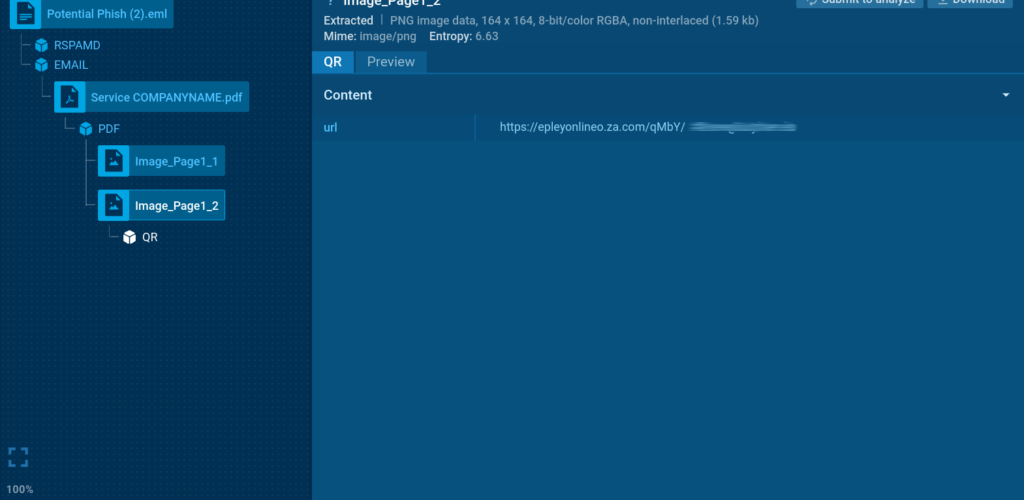1024x500 pixels.
Task: Click the Entropy 6.63 value
Action: tap(487, 37)
